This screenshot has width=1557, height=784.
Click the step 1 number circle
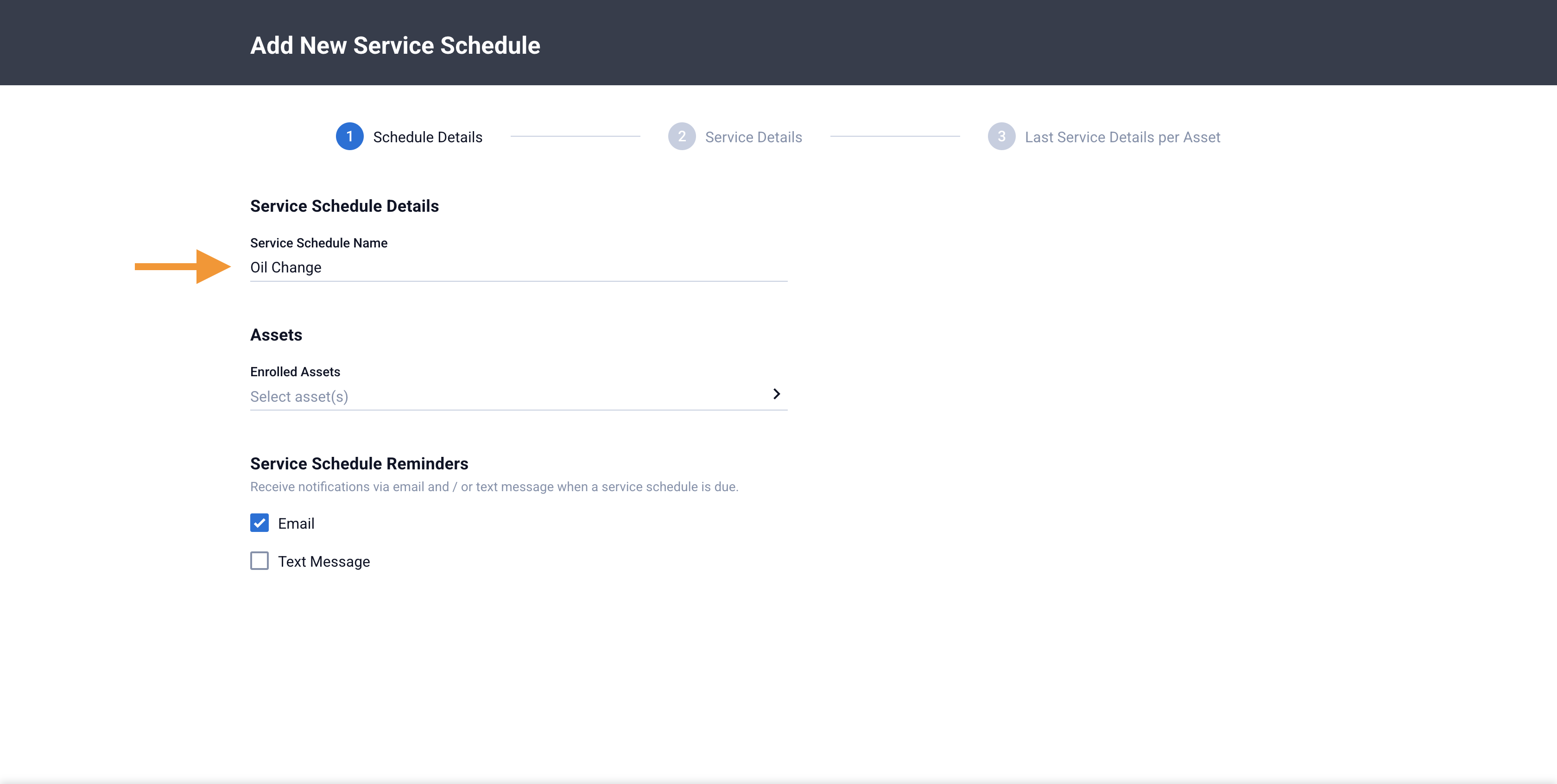point(349,137)
